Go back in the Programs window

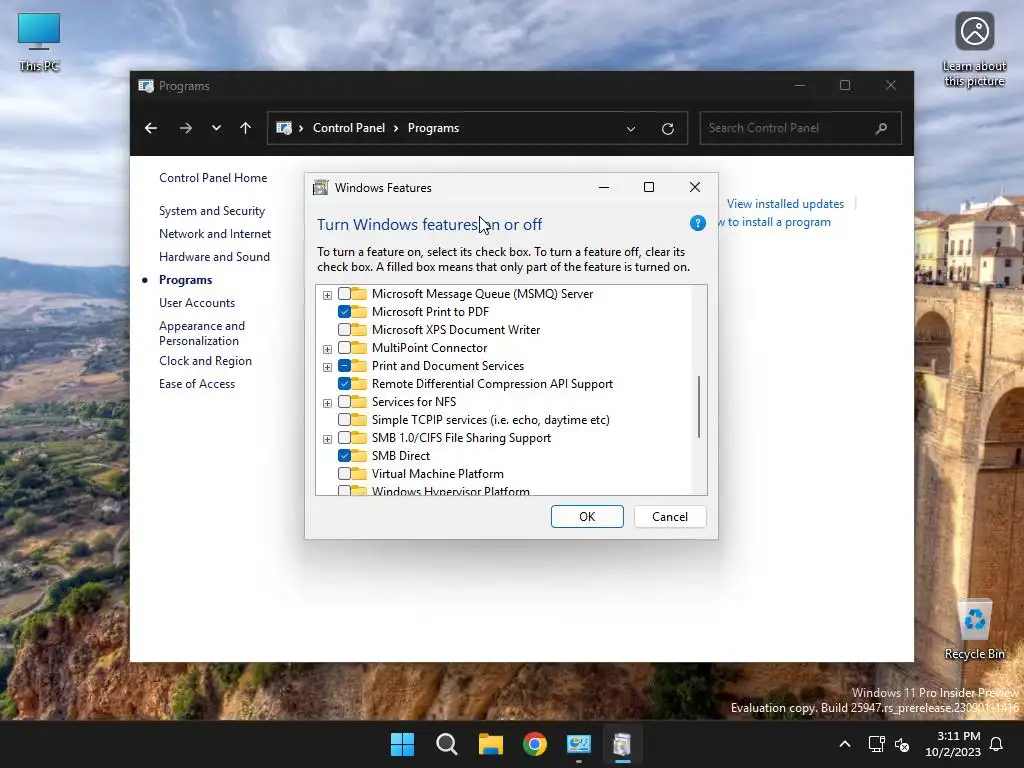(151, 128)
